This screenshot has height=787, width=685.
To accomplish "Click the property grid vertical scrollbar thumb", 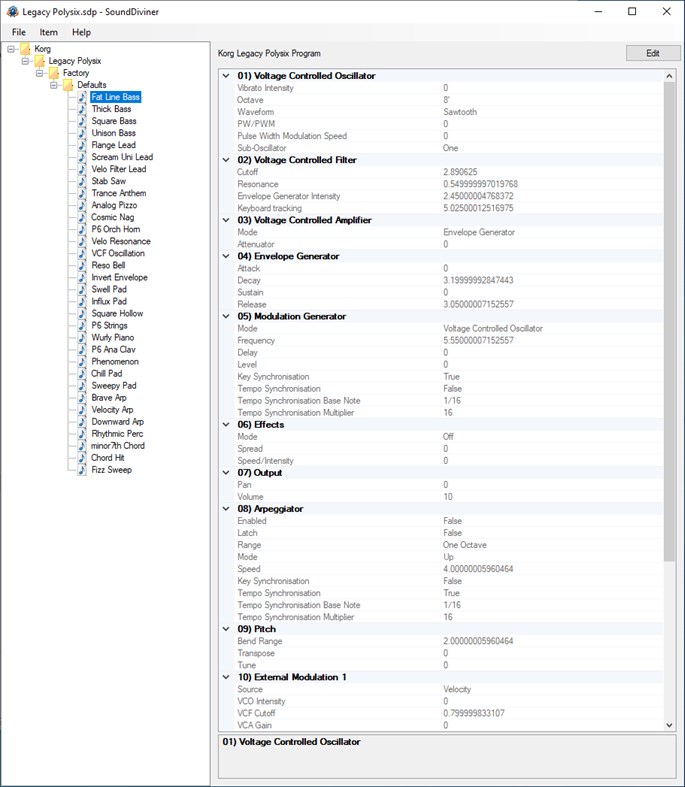I will (x=669, y=321).
